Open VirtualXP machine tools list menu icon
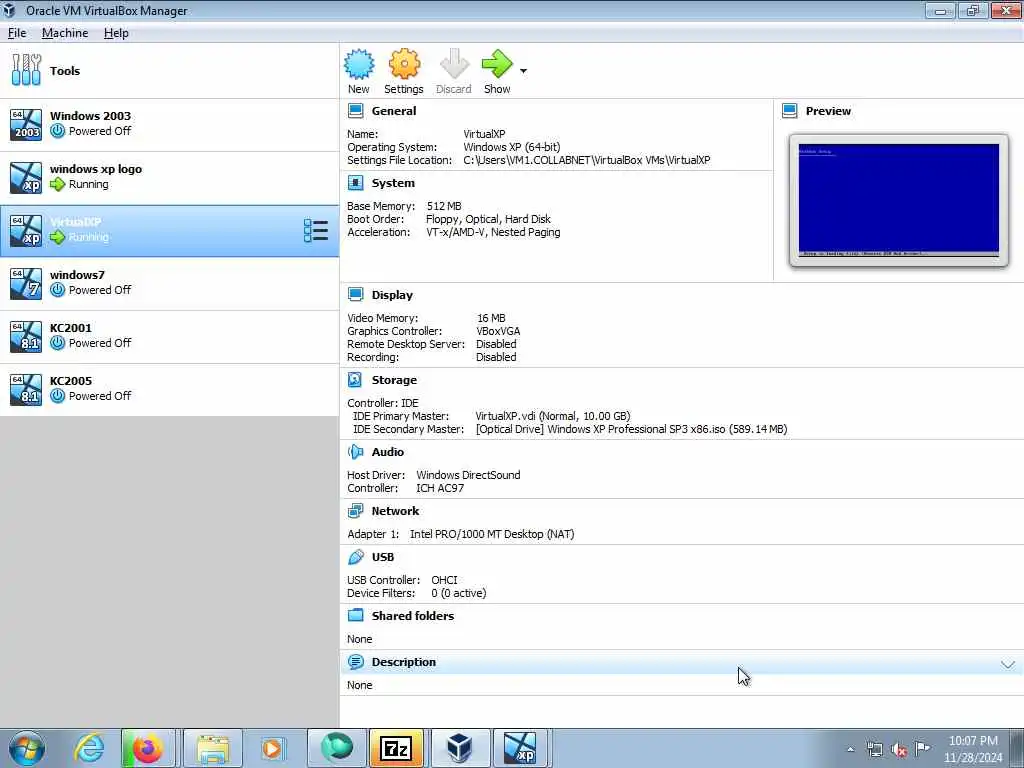This screenshot has height=768, width=1024. [x=316, y=231]
